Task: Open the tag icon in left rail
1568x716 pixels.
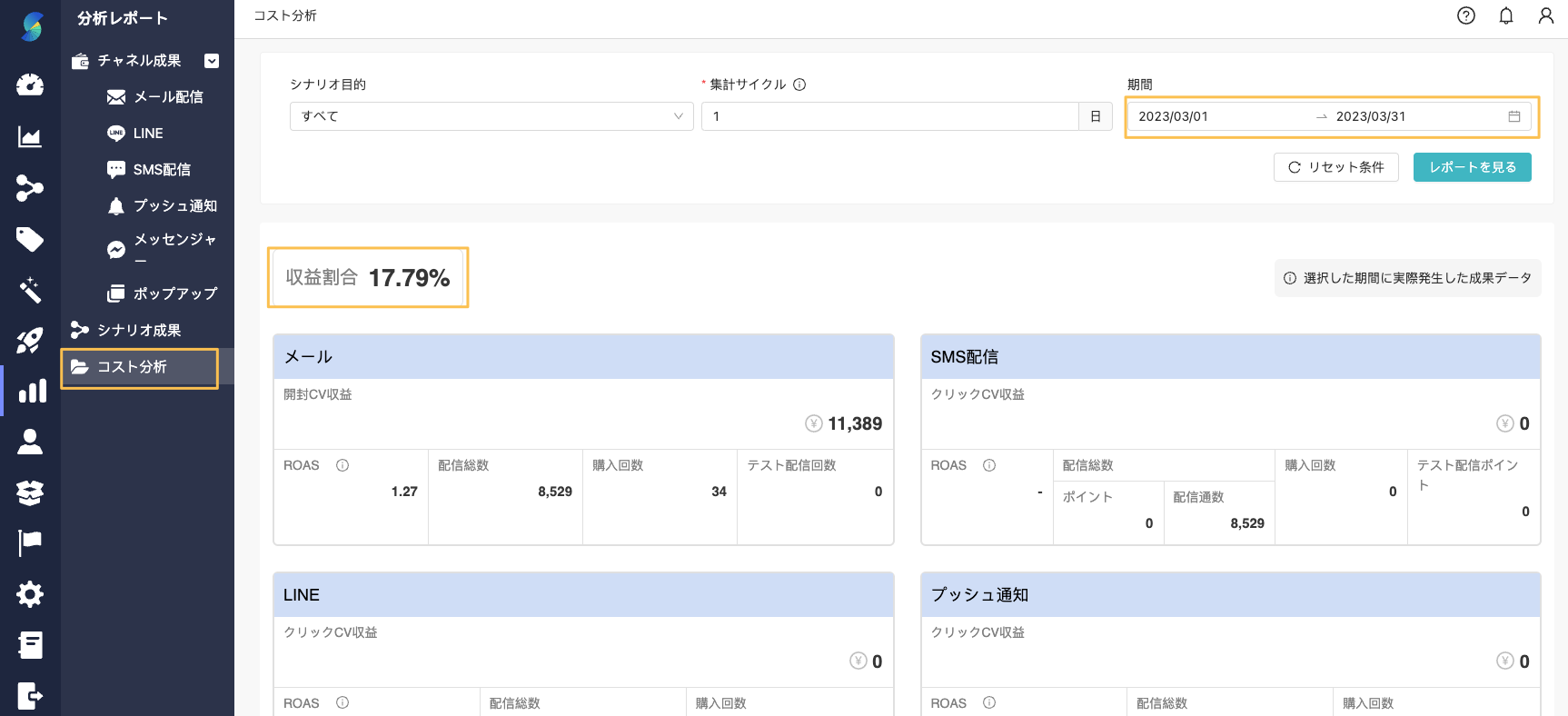Action: [30, 240]
